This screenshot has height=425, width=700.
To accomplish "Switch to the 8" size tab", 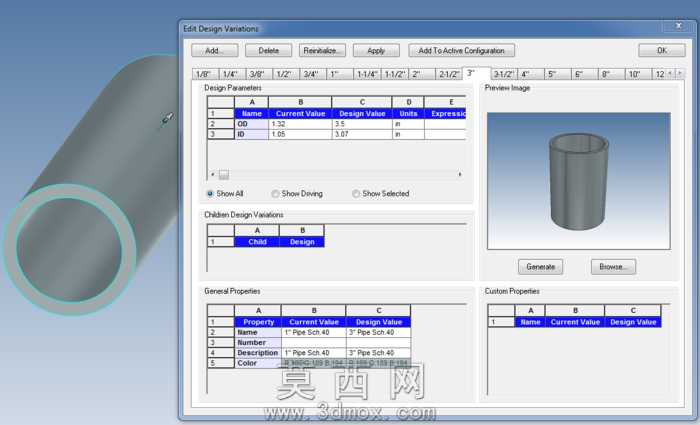I will 612,74.
